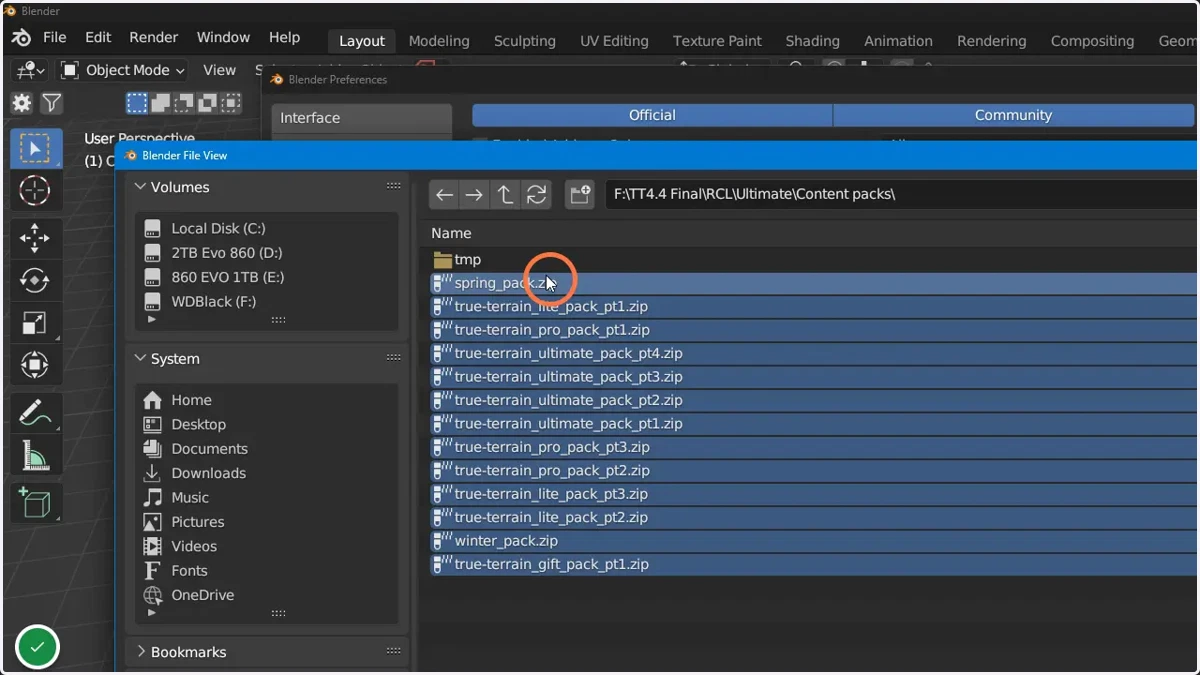This screenshot has width=1200, height=675.
Task: Collapse the System panel
Action: 141,358
